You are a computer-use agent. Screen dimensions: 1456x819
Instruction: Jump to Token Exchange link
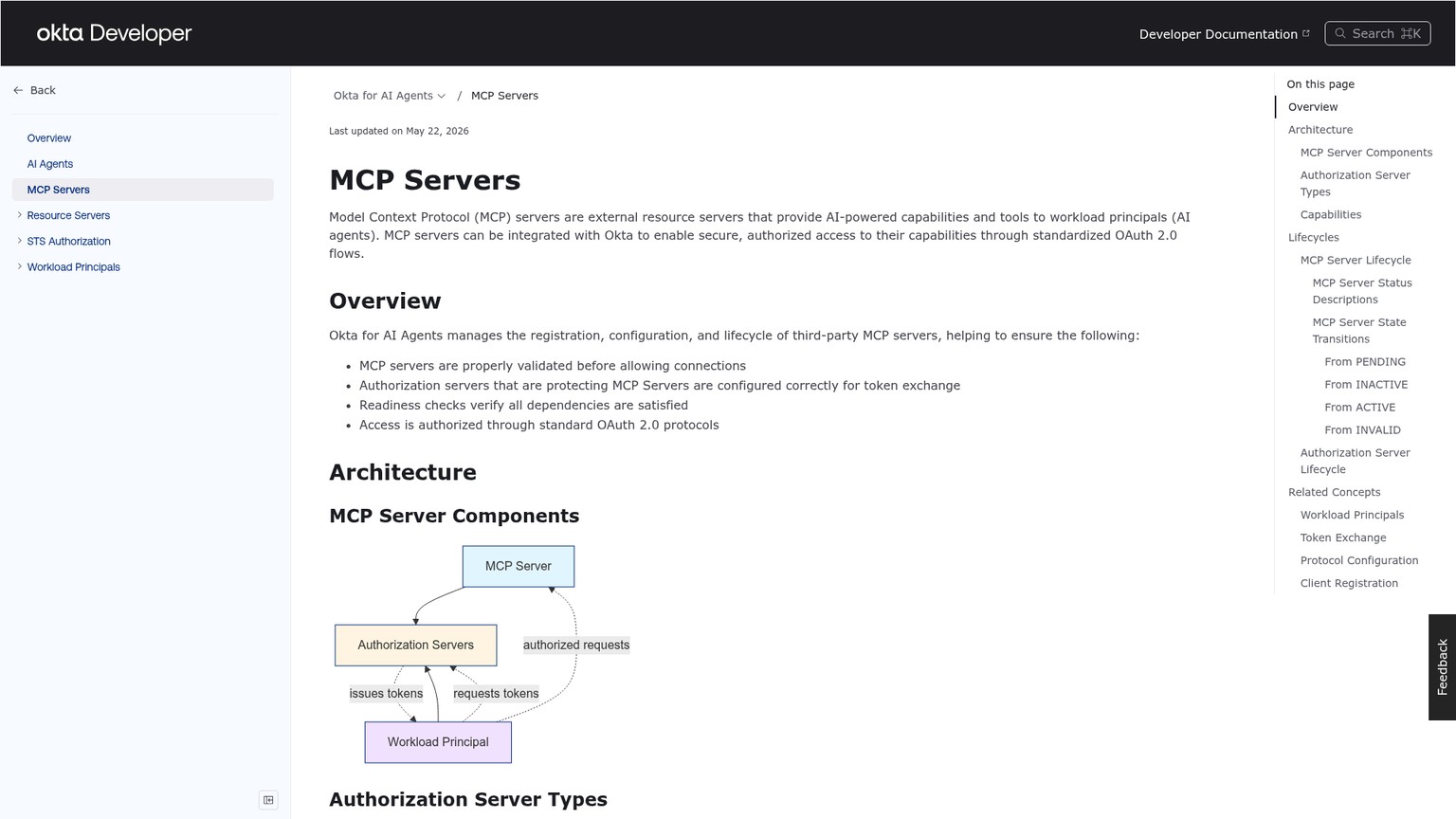[x=1342, y=538]
